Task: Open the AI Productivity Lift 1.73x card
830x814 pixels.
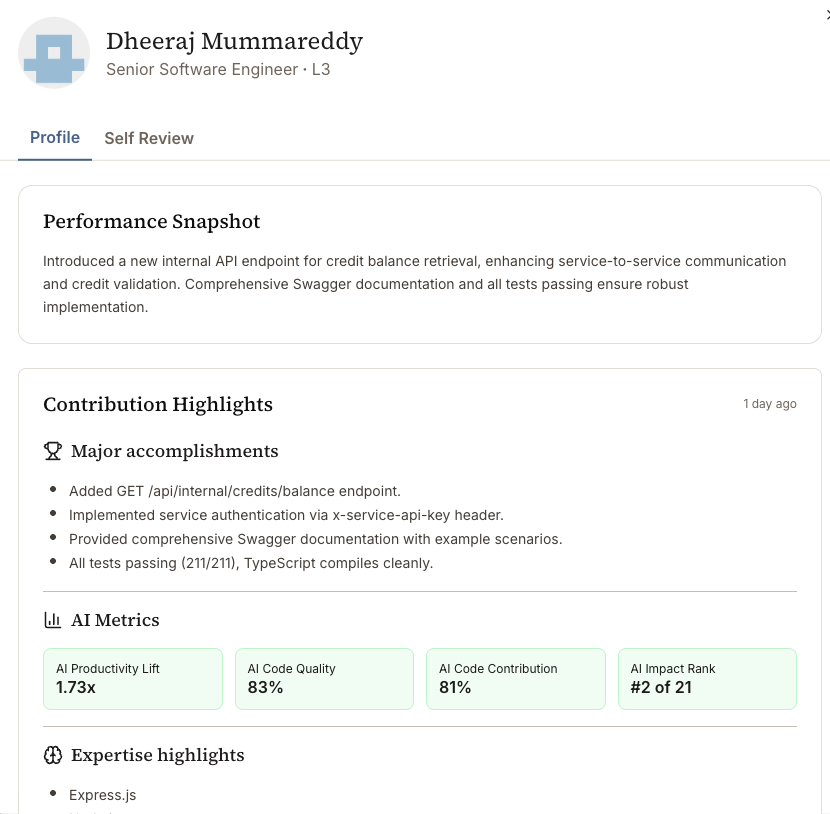Action: click(x=133, y=679)
